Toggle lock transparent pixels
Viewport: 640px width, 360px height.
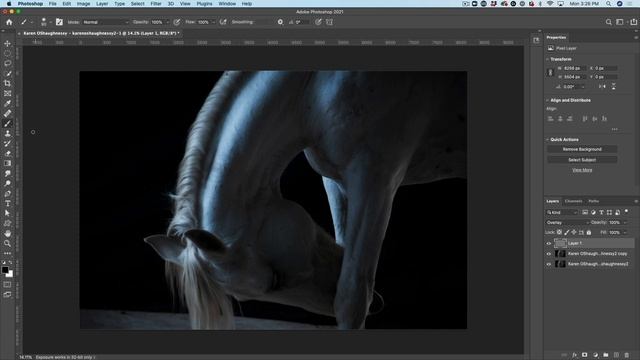tap(559, 232)
